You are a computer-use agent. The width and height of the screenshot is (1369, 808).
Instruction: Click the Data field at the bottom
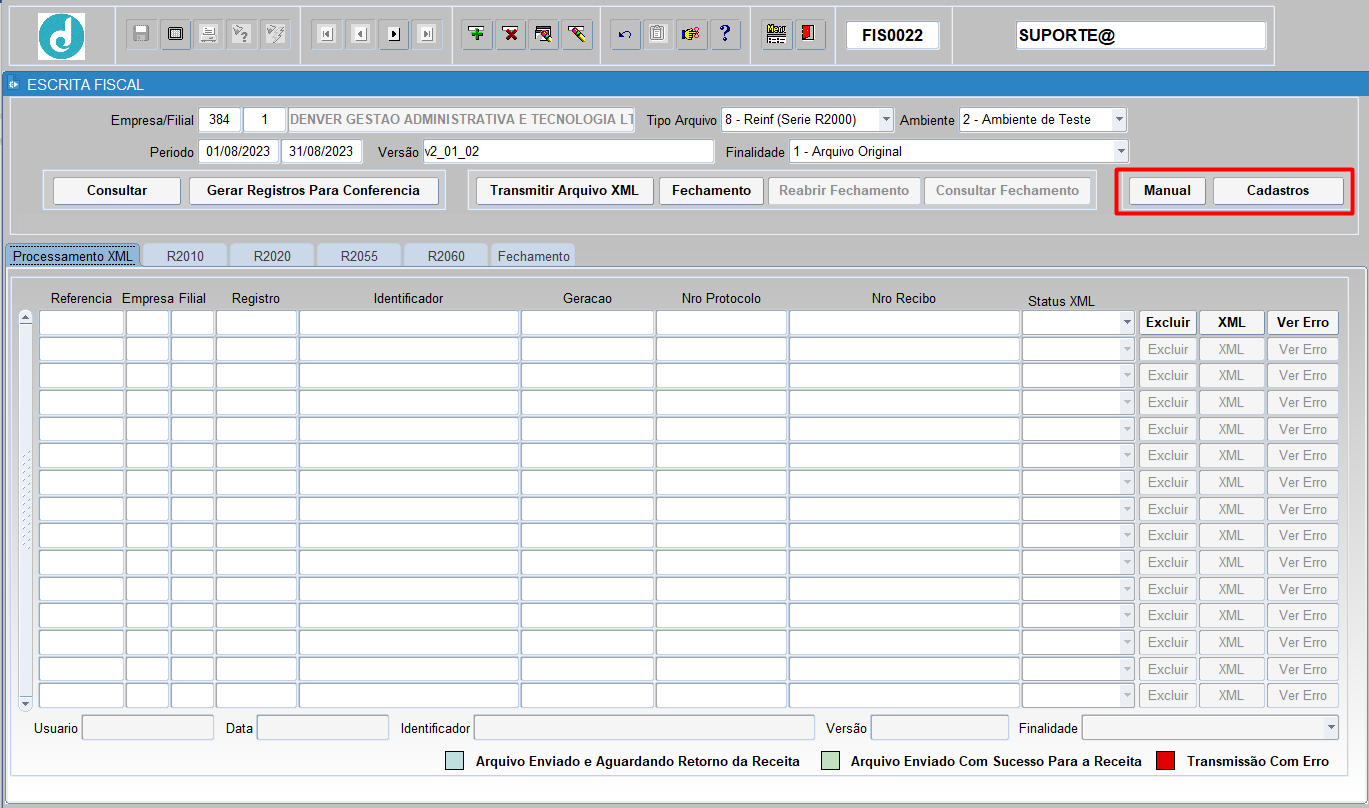click(x=323, y=728)
